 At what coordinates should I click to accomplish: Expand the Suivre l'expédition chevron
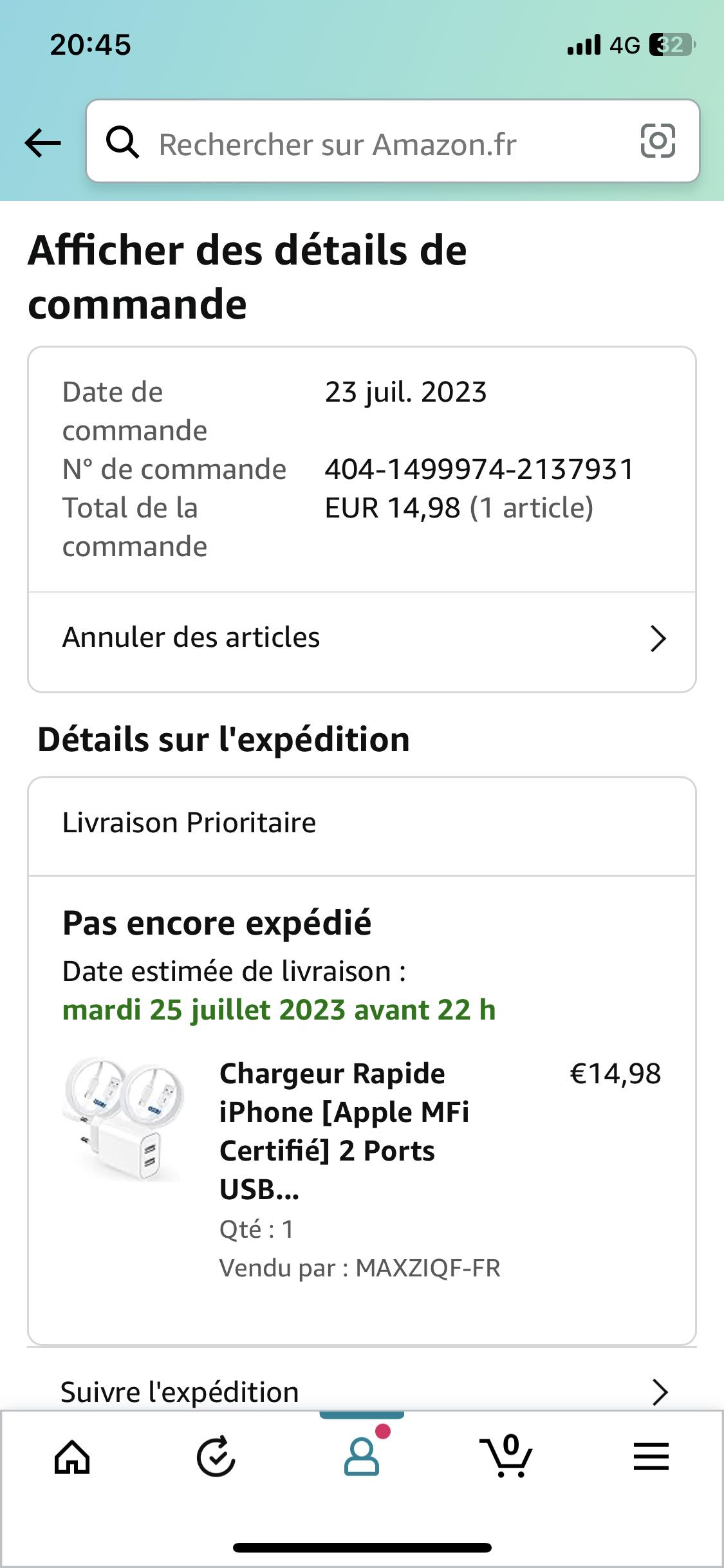(x=660, y=1392)
